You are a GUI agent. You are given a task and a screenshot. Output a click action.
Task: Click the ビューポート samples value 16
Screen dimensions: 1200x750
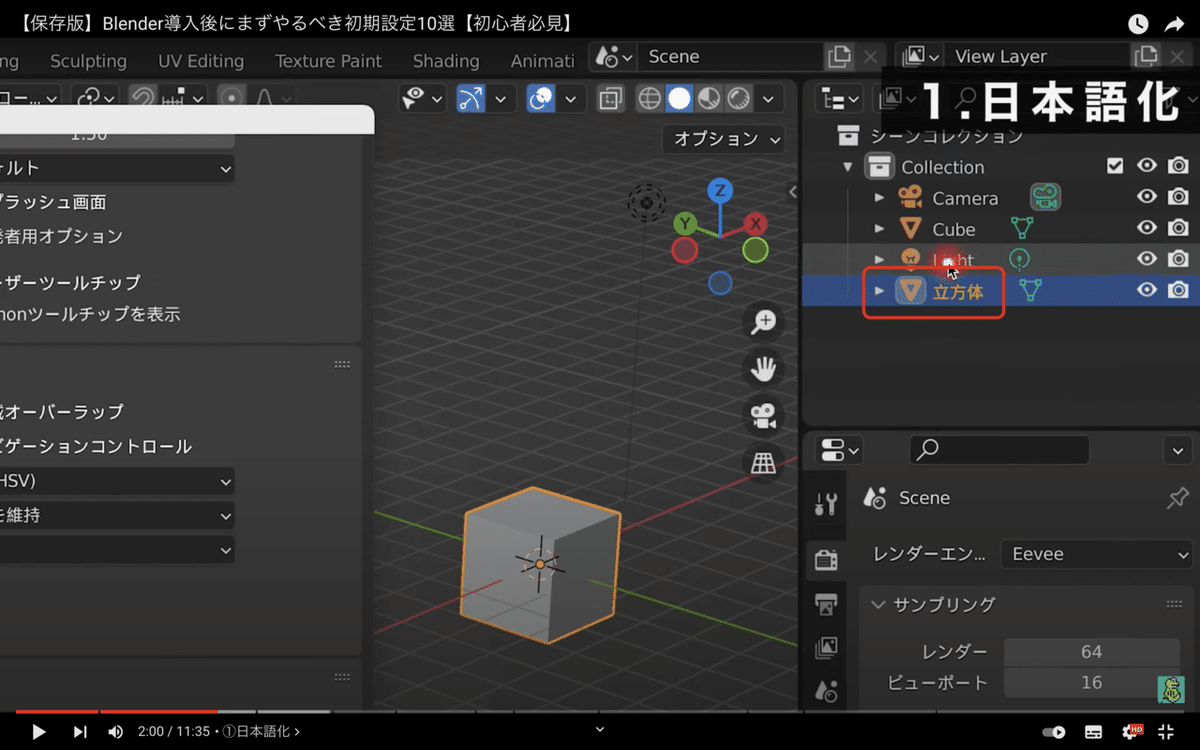click(1091, 683)
